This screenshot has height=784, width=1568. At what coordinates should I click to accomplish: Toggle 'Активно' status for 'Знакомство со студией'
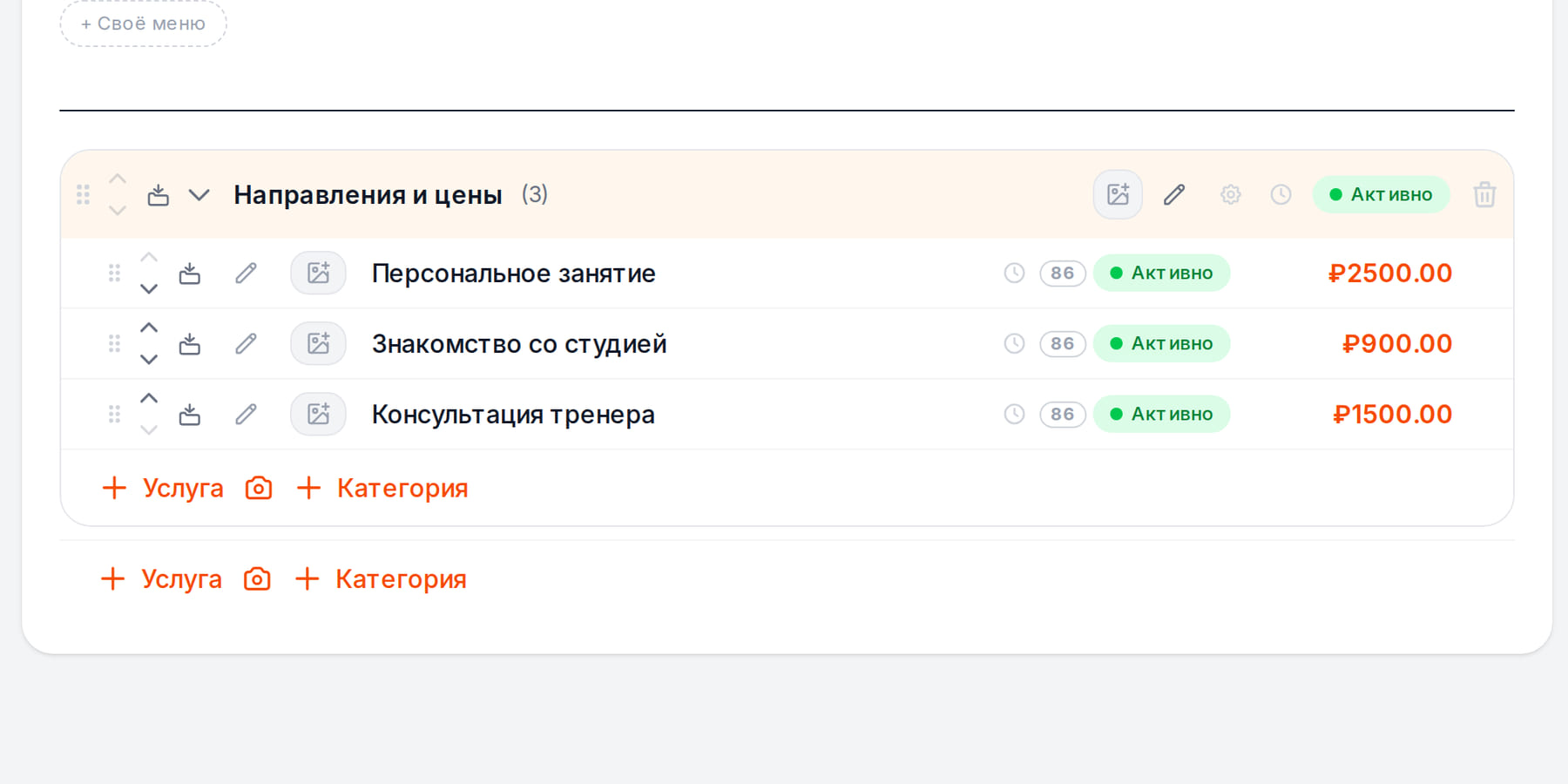coord(1161,343)
